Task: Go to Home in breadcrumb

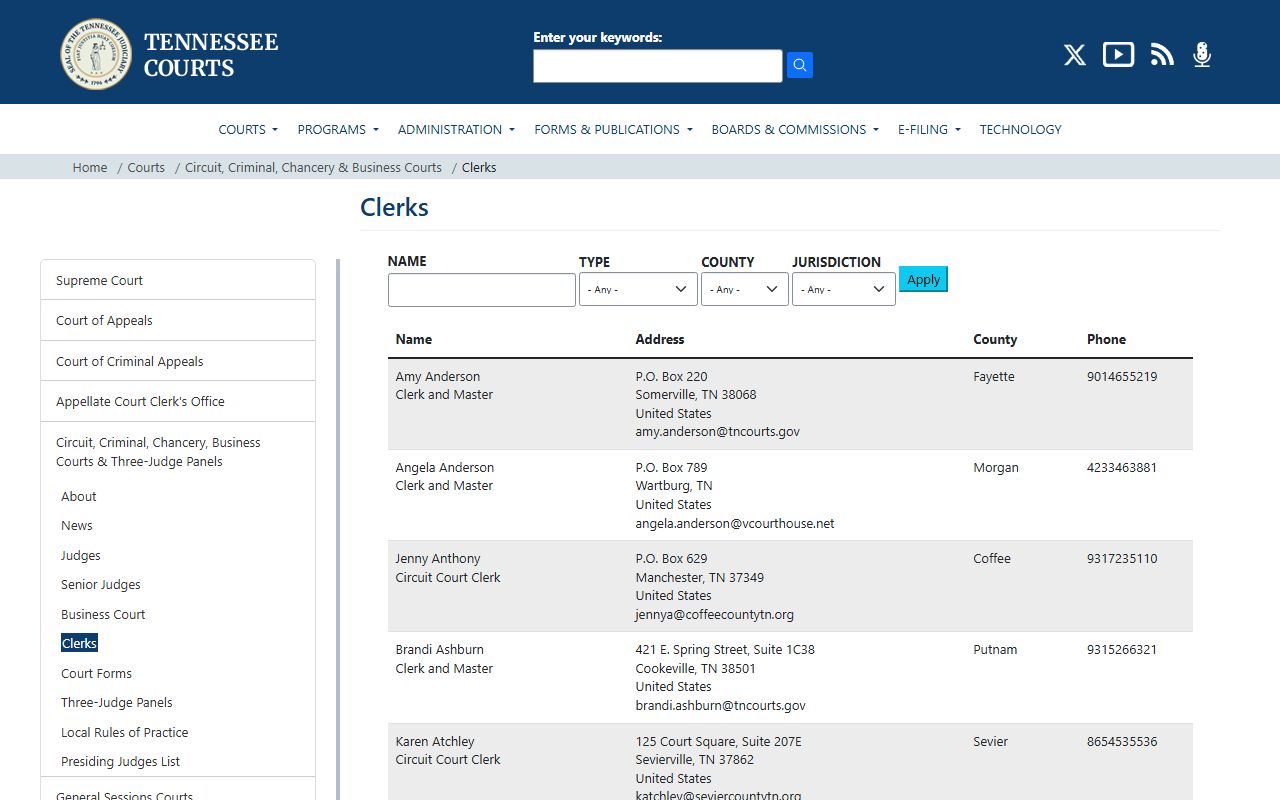Action: pyautogui.click(x=90, y=167)
